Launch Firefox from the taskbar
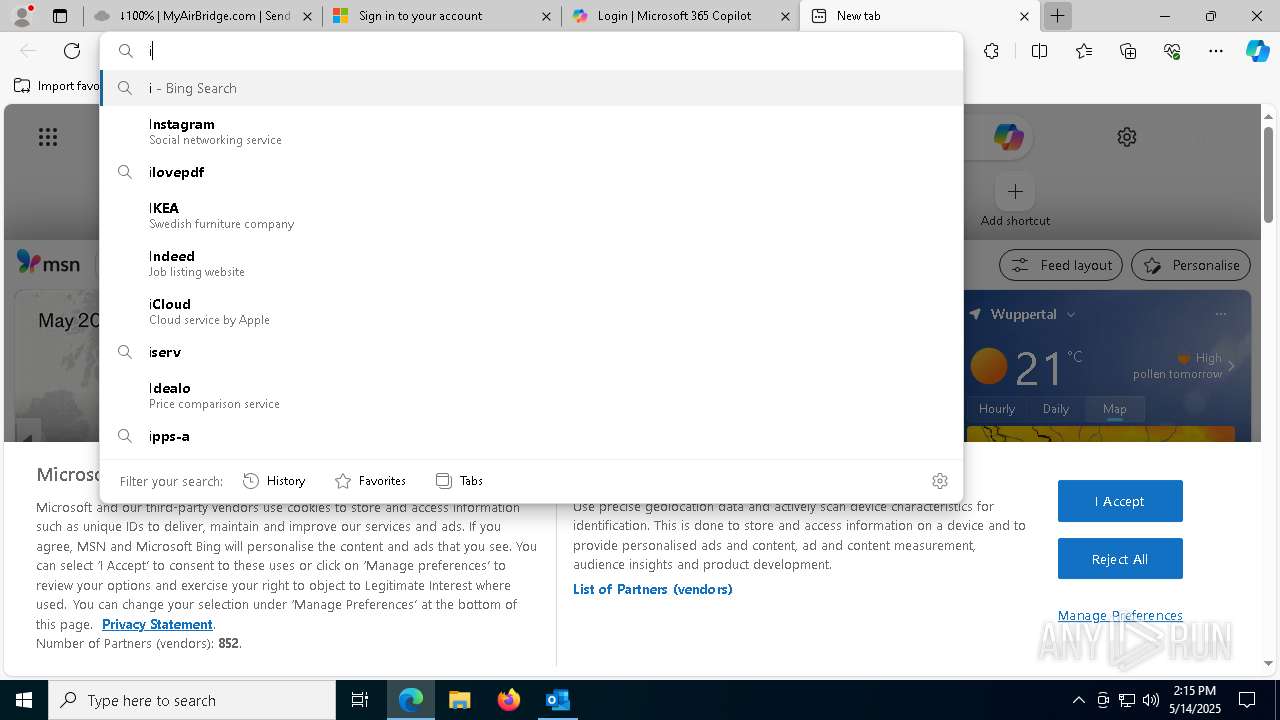Viewport: 1280px width, 720px height. [x=508, y=700]
